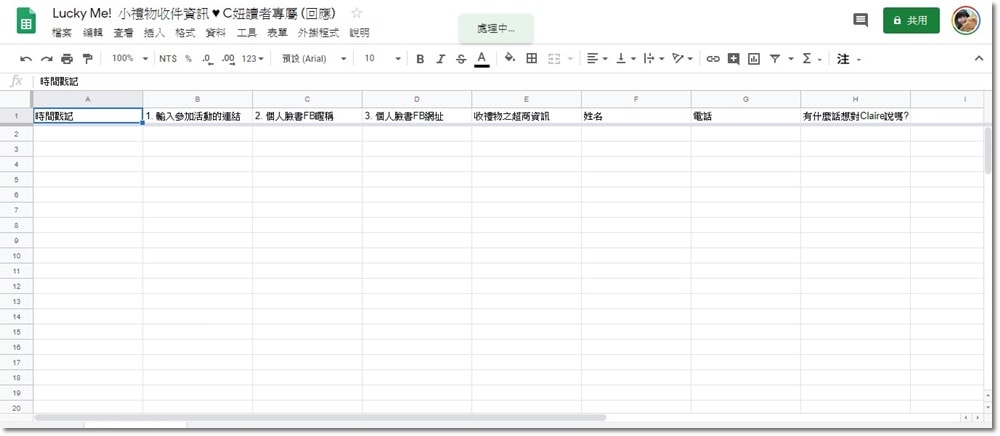This screenshot has height=436, width=1000.
Task: Click the borders icon
Action: (531, 59)
